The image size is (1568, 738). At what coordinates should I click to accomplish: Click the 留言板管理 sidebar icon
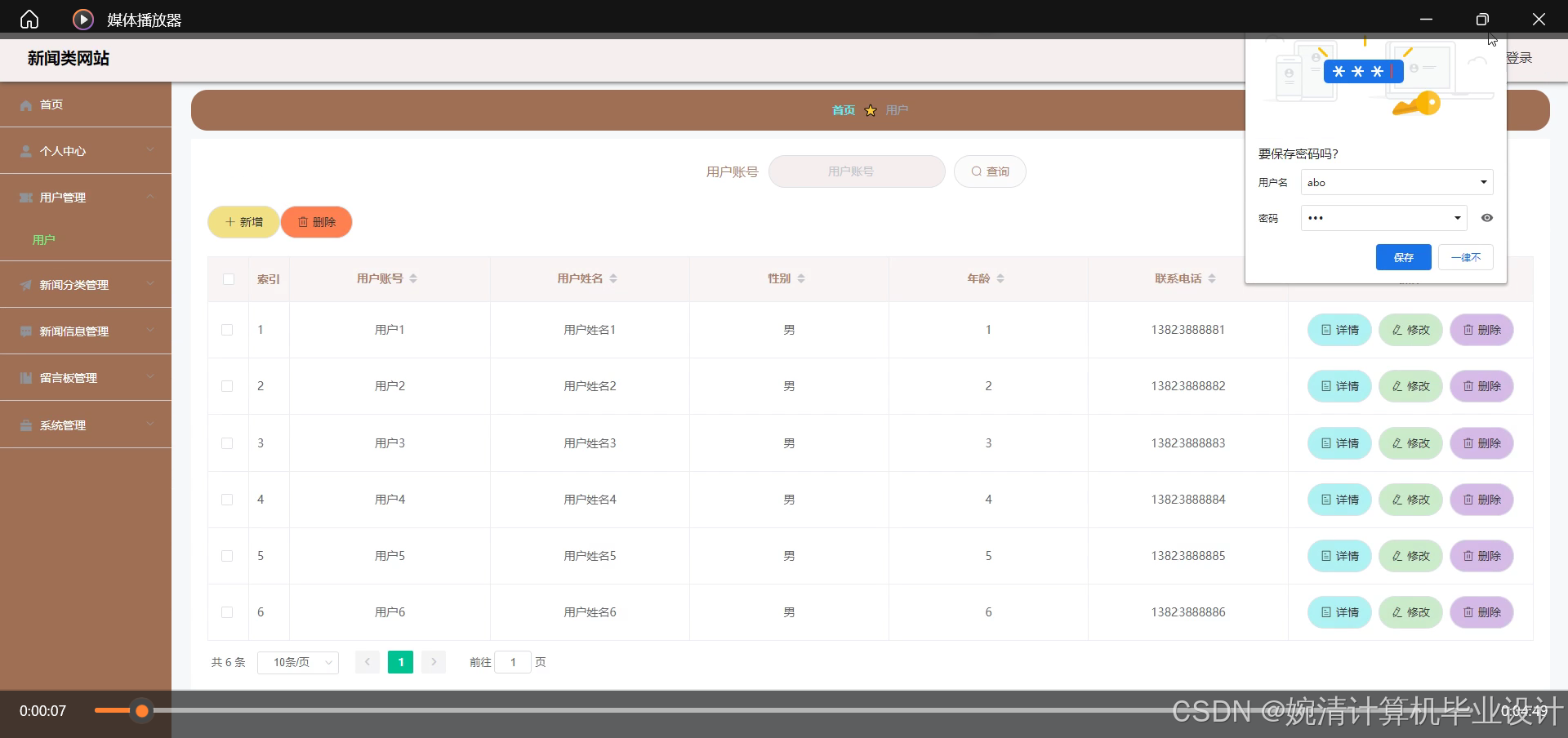tap(26, 378)
